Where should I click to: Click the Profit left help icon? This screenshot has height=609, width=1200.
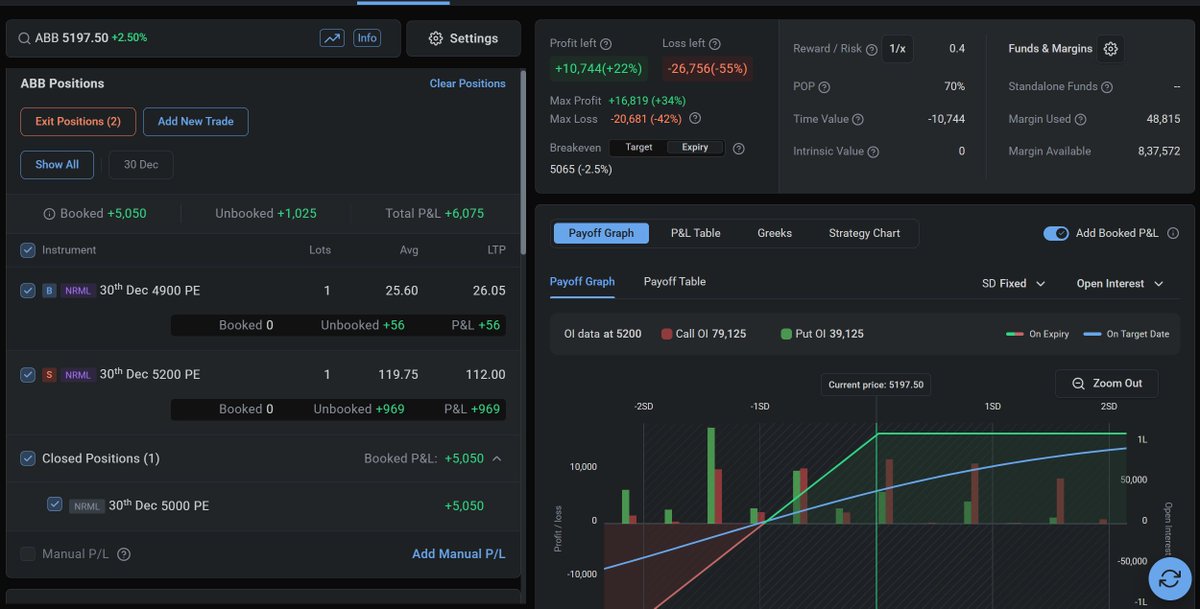(606, 44)
